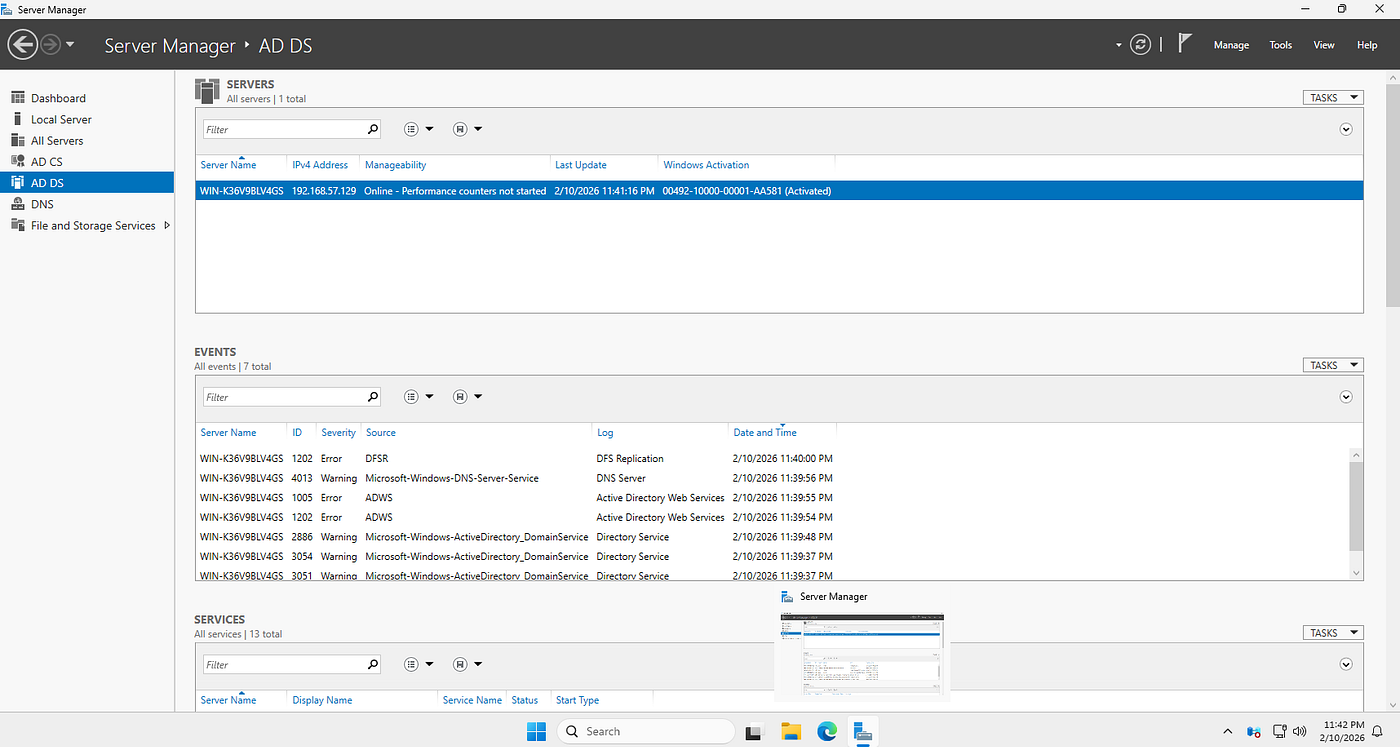Open the navigation history dropdown arrow
Image resolution: width=1400 pixels, height=747 pixels.
[70, 45]
